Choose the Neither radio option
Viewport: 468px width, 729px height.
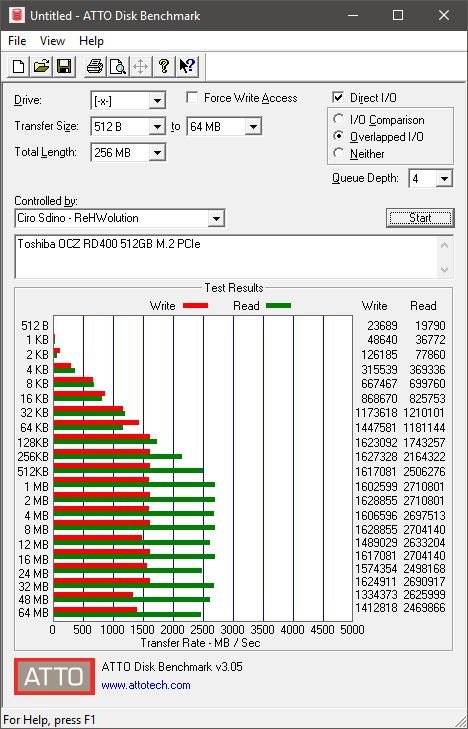pyautogui.click(x=338, y=153)
